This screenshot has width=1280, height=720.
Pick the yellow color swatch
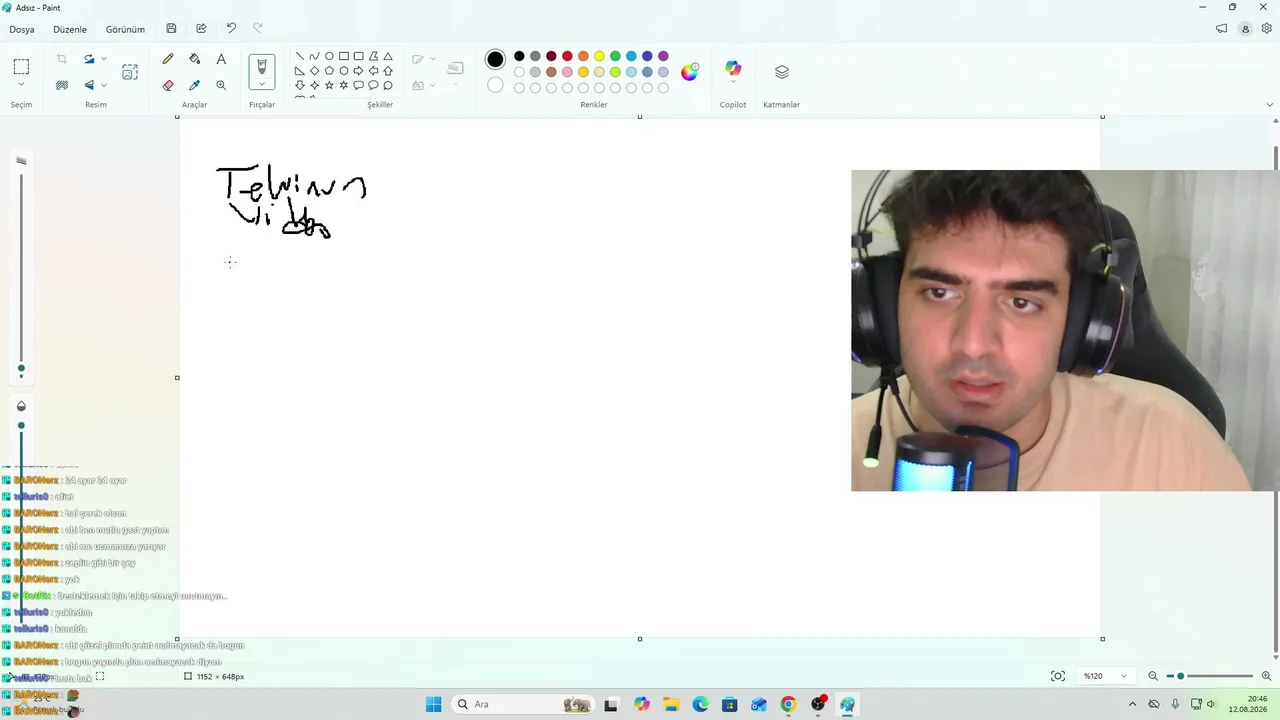pos(599,56)
